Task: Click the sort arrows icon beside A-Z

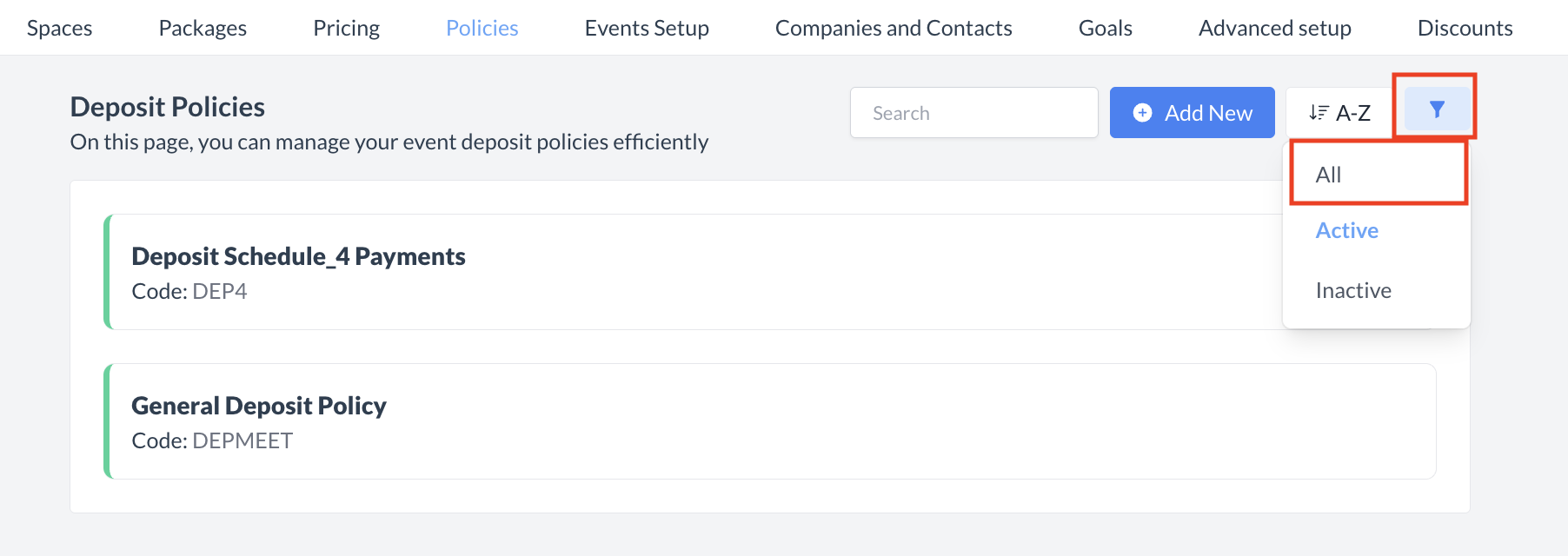Action: 1319,113
